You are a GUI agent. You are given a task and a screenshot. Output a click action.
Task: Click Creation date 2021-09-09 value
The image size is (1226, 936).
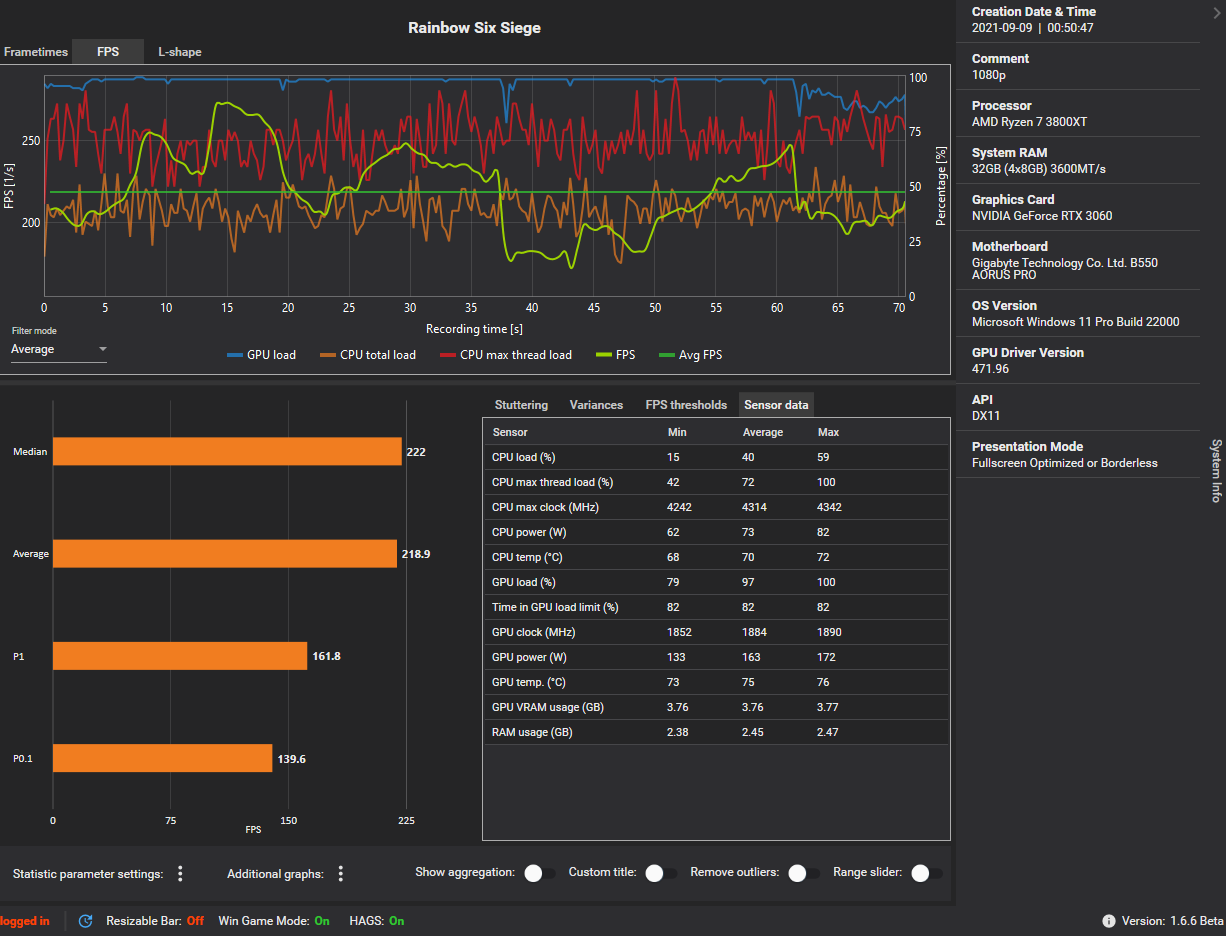[1033, 28]
